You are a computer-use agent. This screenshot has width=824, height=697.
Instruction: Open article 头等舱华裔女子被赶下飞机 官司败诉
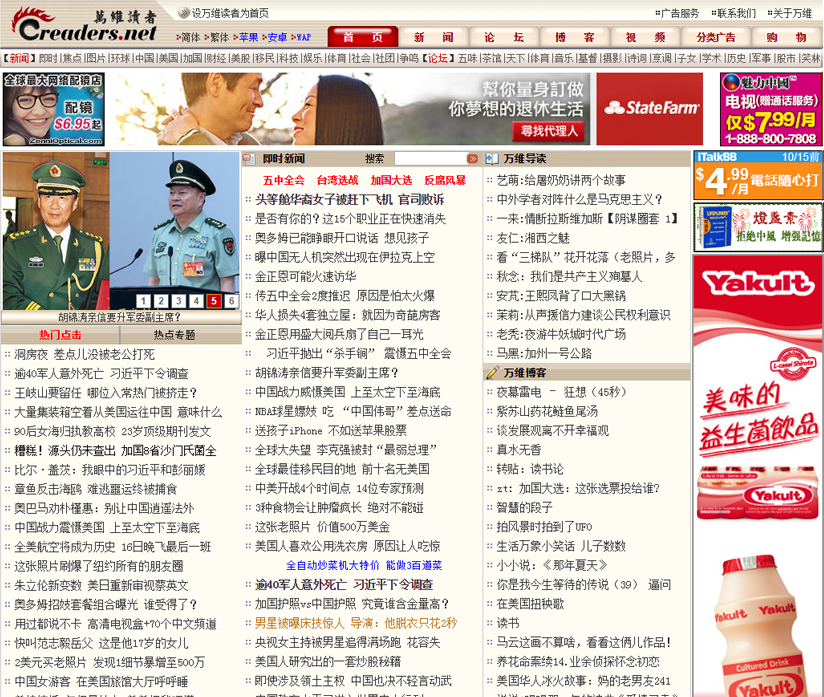[x=349, y=200]
